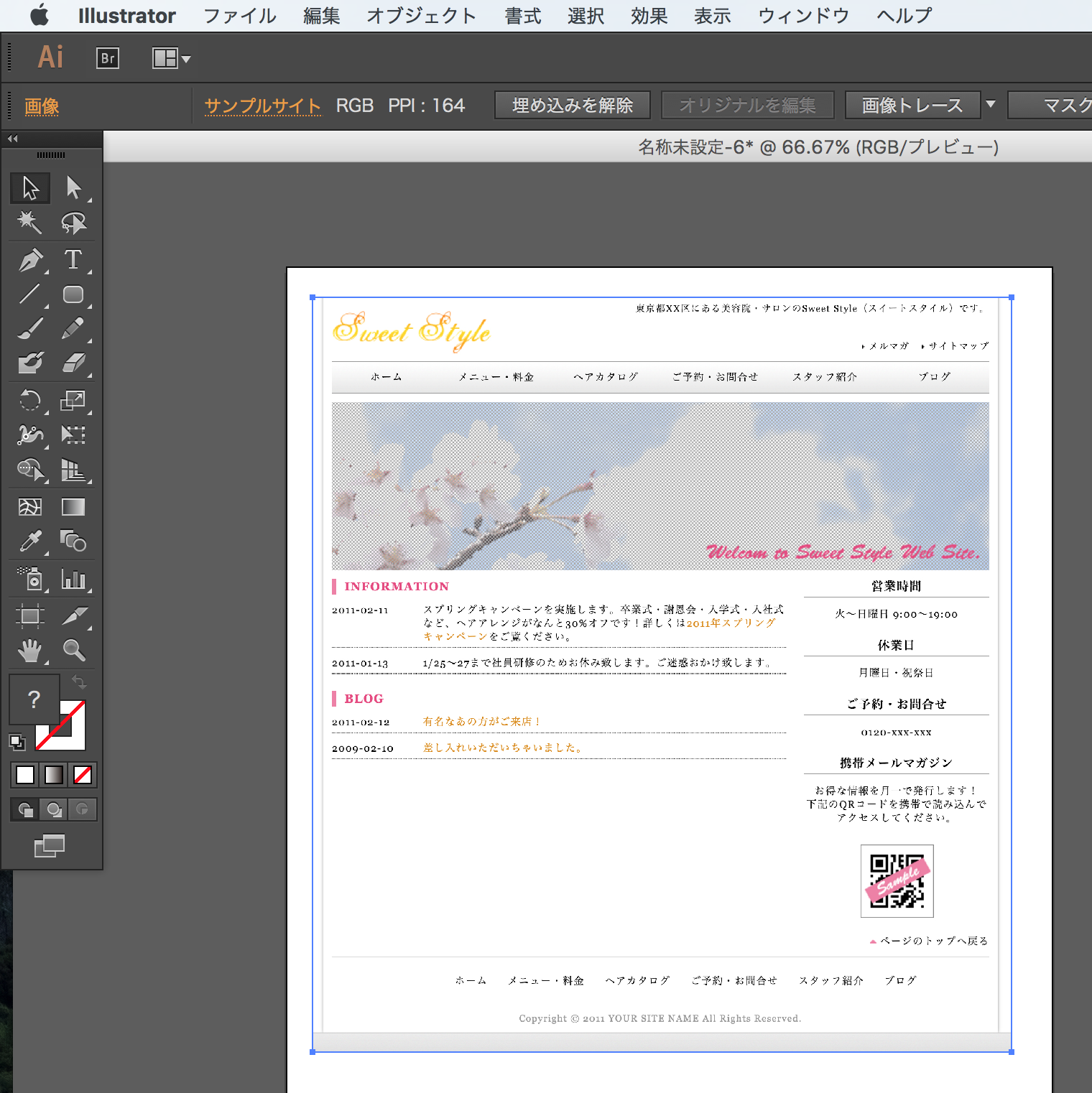Expand the Image Trace presets arrow
1092x1093 pixels.
[991, 105]
